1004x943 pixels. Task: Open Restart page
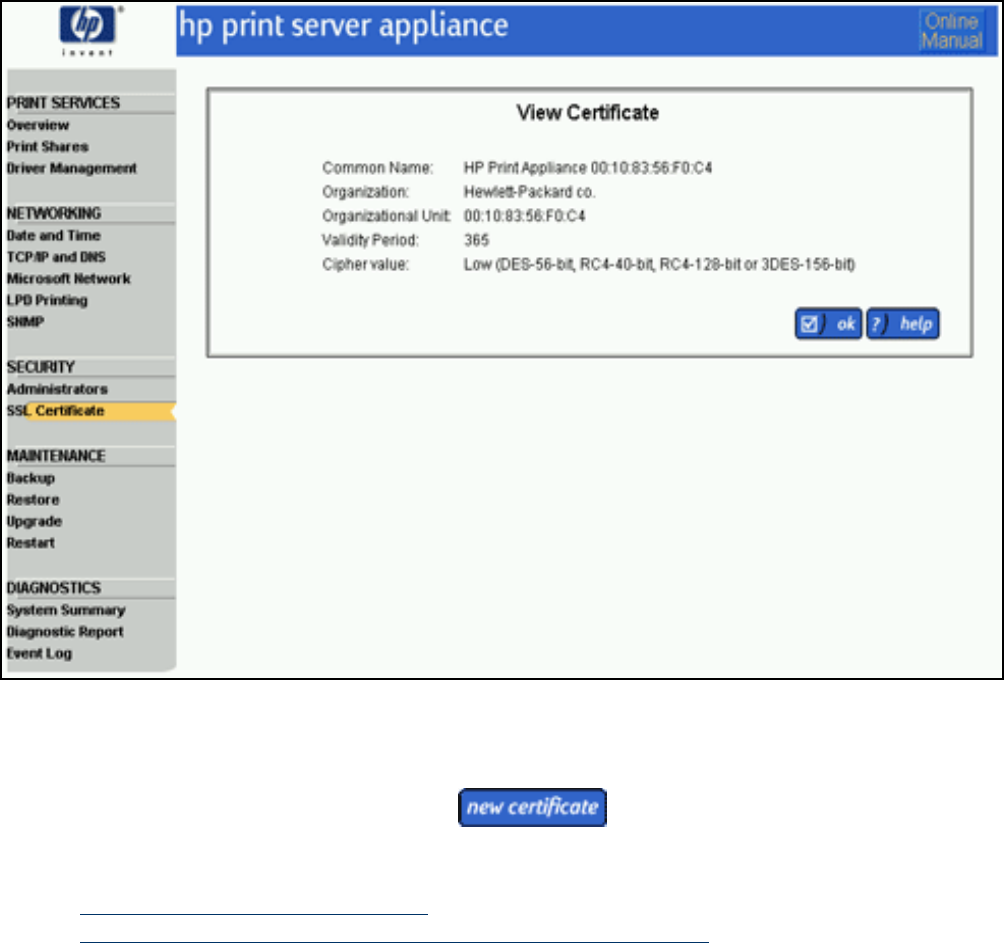31,543
